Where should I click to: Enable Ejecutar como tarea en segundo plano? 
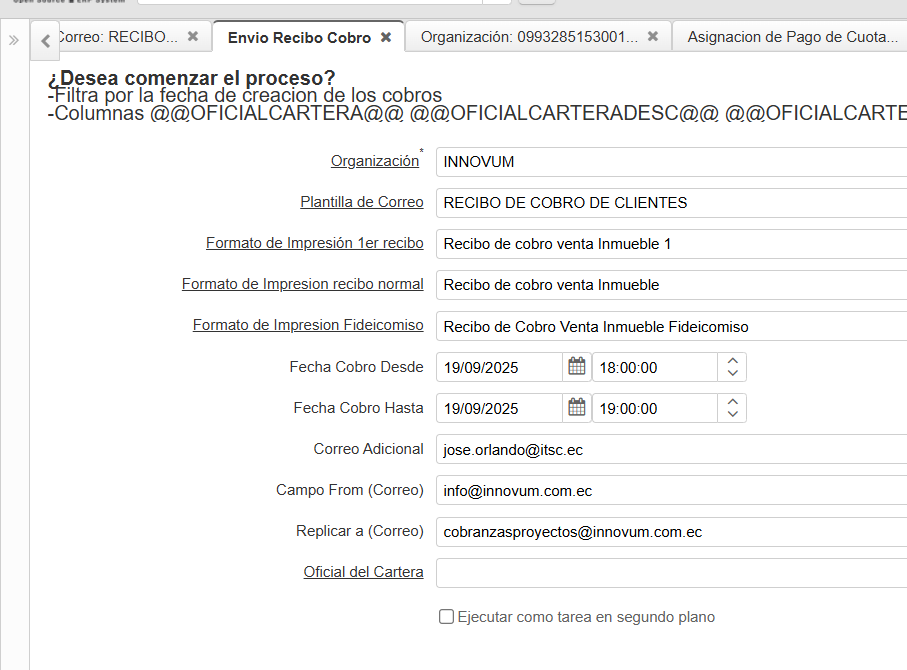pos(447,617)
